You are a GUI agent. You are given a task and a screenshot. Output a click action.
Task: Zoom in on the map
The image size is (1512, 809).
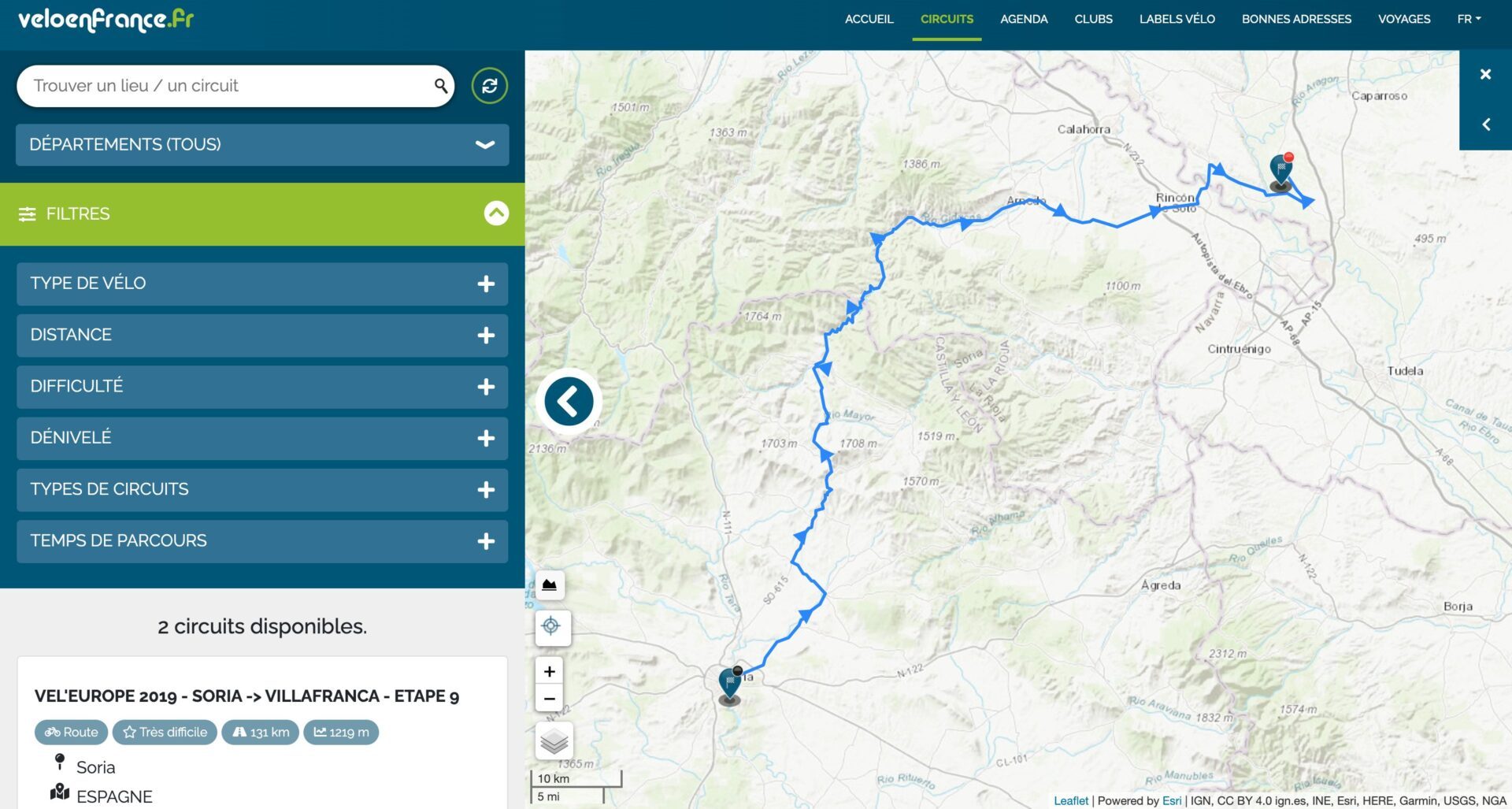pos(550,671)
